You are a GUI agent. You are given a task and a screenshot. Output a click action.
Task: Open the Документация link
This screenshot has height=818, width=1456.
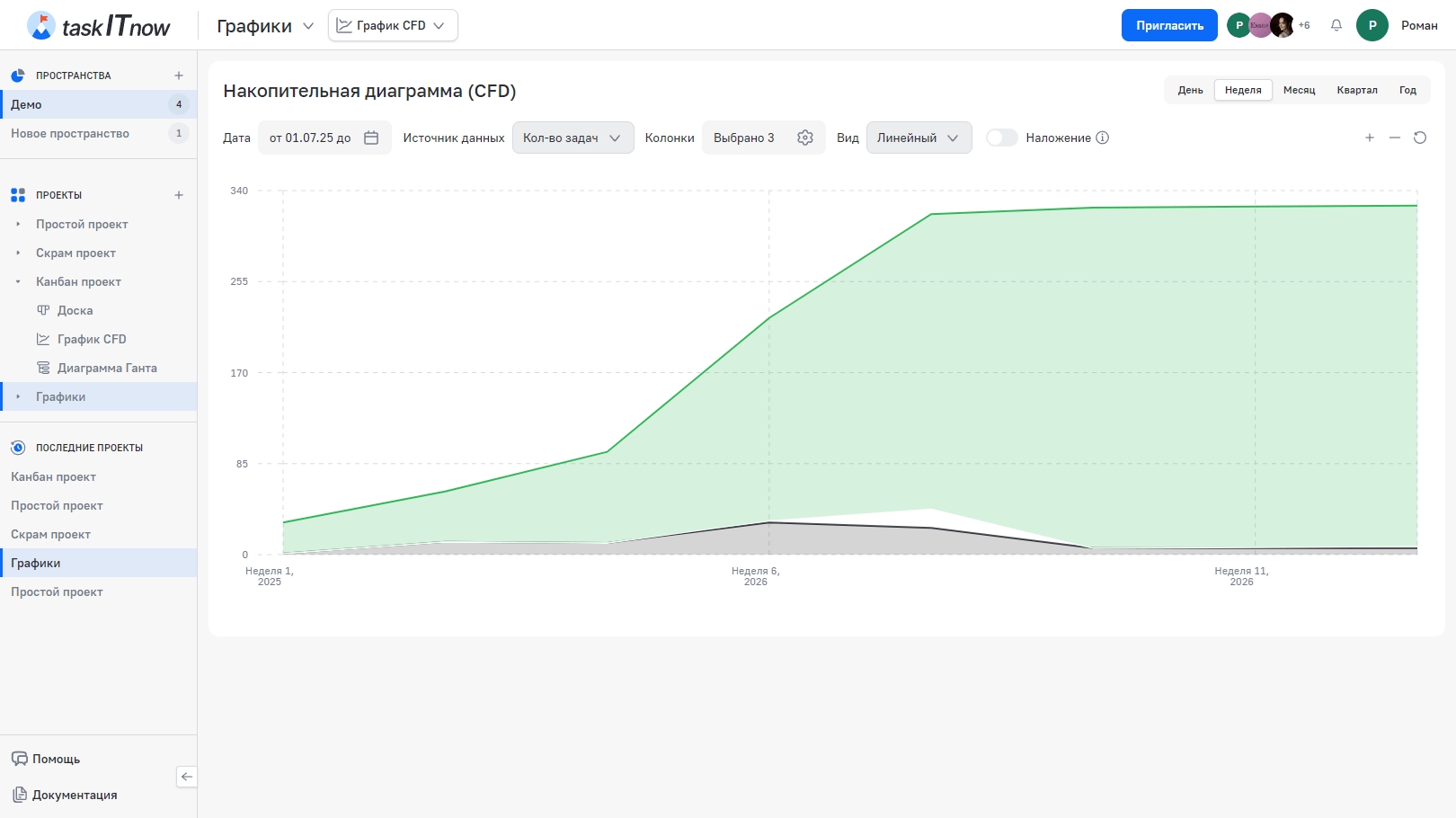75,795
